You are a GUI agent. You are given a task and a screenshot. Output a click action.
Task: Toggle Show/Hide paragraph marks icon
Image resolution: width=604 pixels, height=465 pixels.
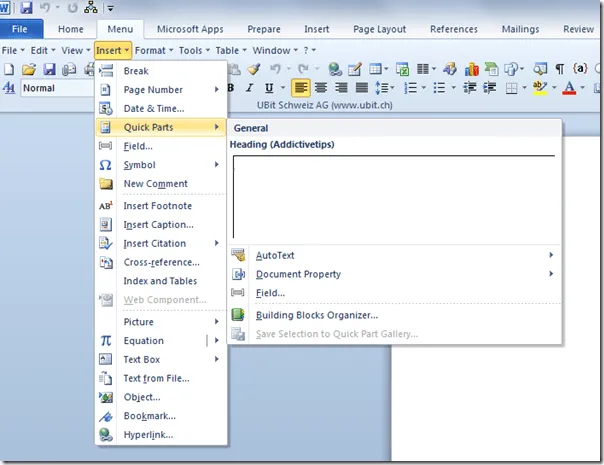point(560,69)
